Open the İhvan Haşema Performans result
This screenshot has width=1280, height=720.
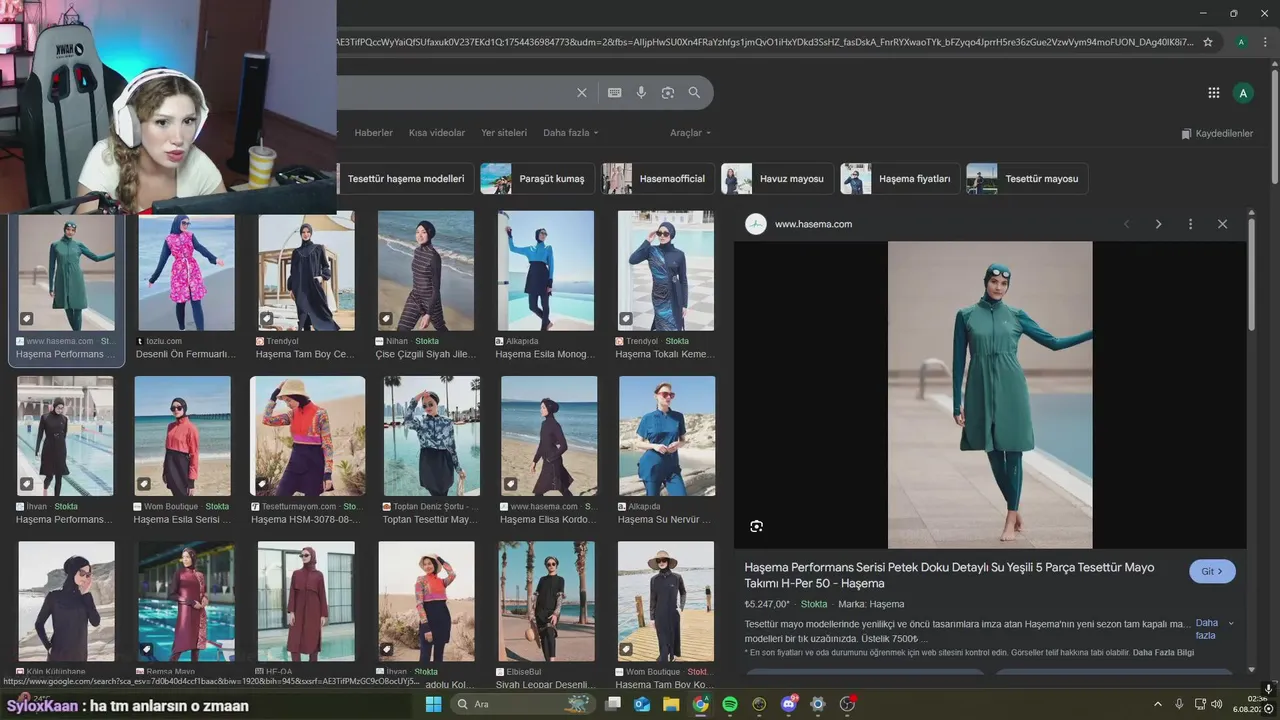tap(66, 451)
